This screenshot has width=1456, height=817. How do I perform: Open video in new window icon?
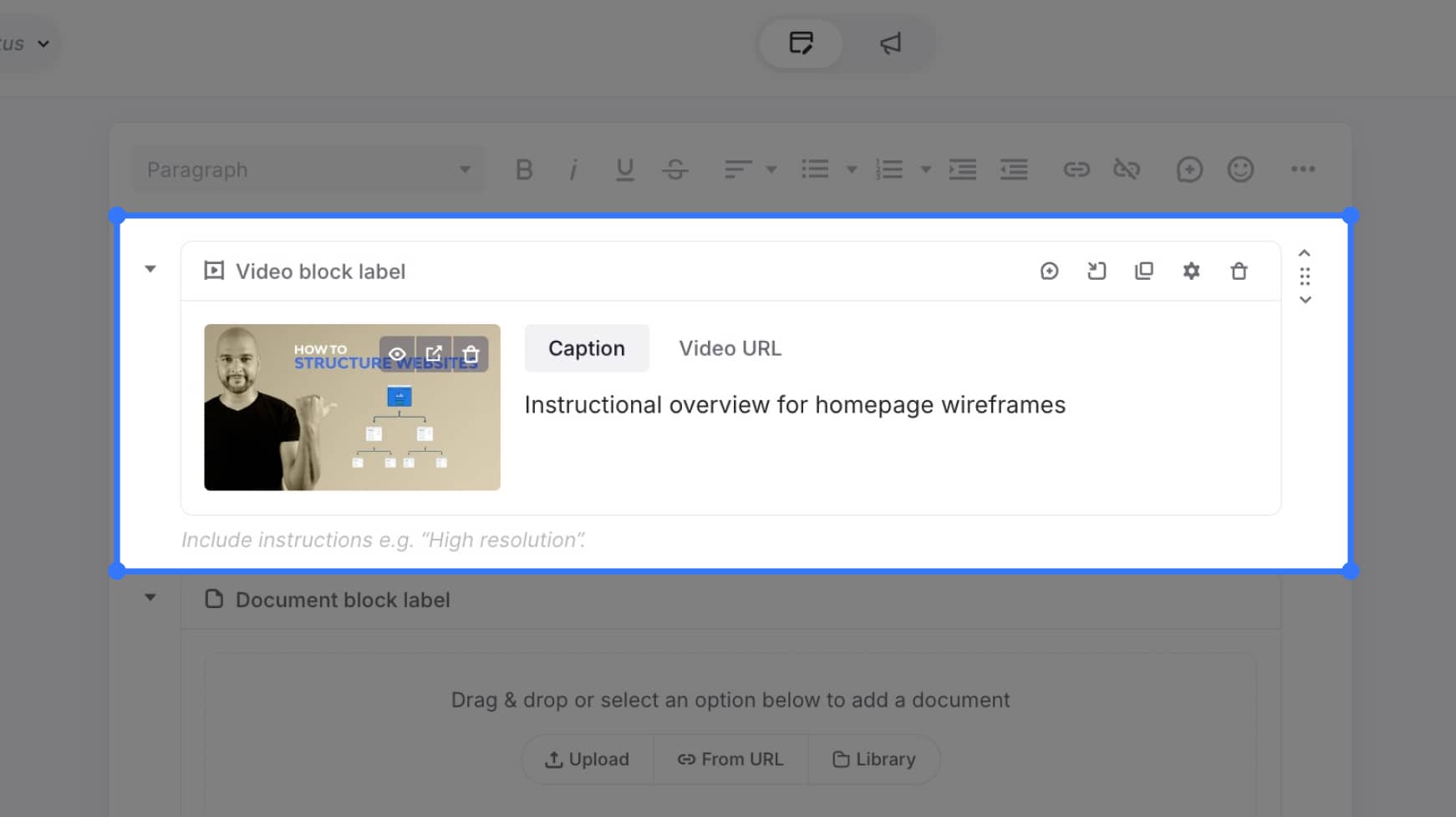[x=434, y=354]
